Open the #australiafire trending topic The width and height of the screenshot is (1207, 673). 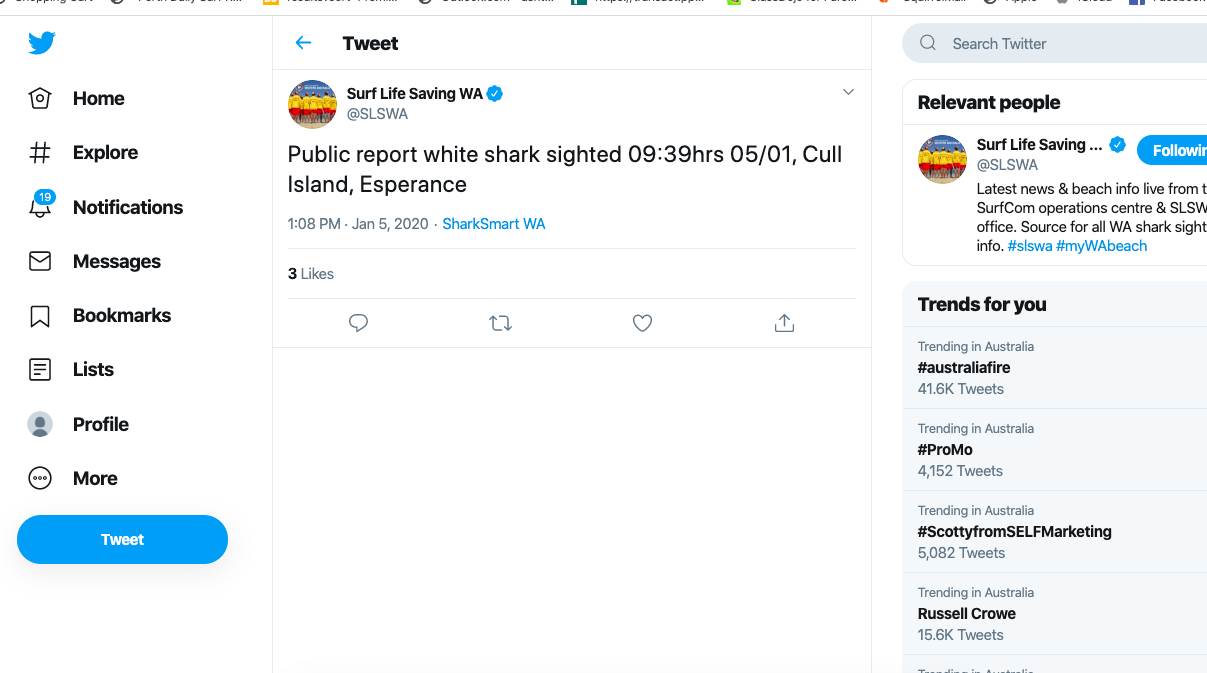point(964,368)
